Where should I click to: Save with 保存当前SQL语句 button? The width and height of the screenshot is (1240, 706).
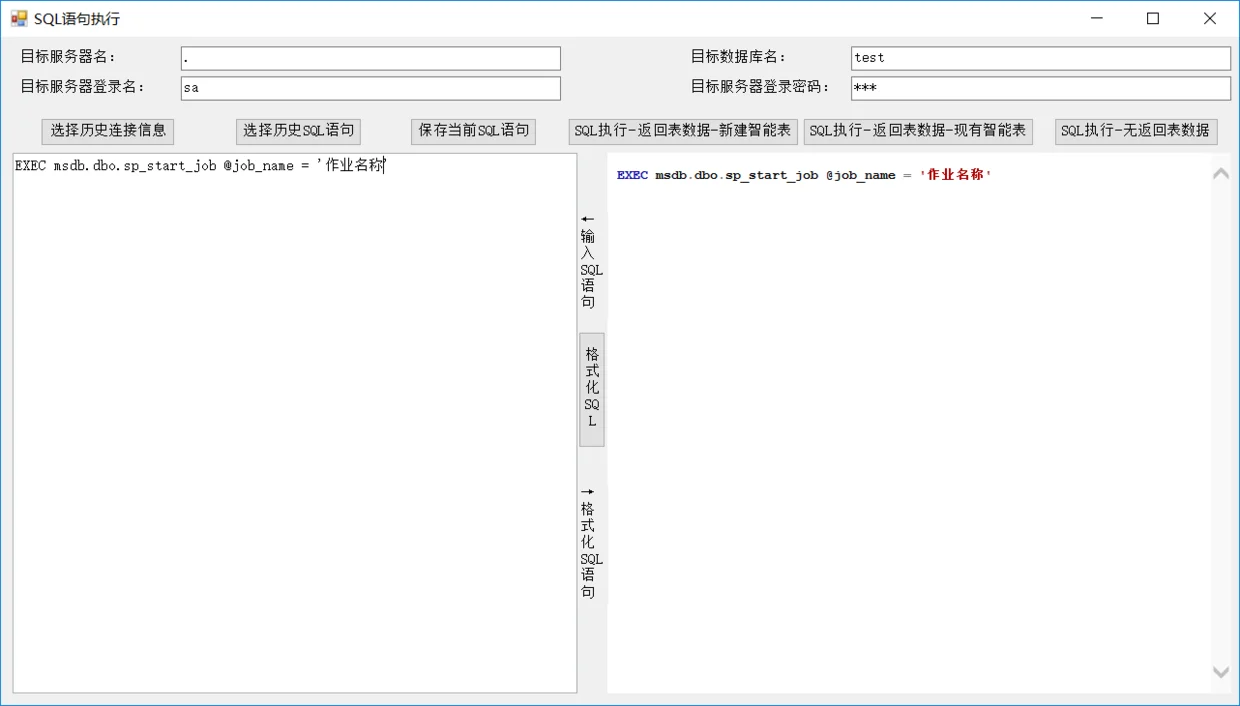point(474,131)
